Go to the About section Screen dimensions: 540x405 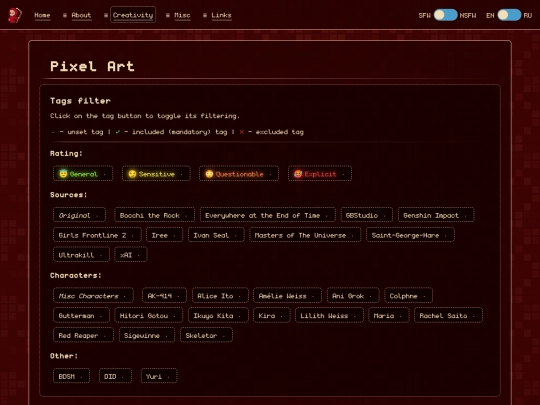[81, 15]
